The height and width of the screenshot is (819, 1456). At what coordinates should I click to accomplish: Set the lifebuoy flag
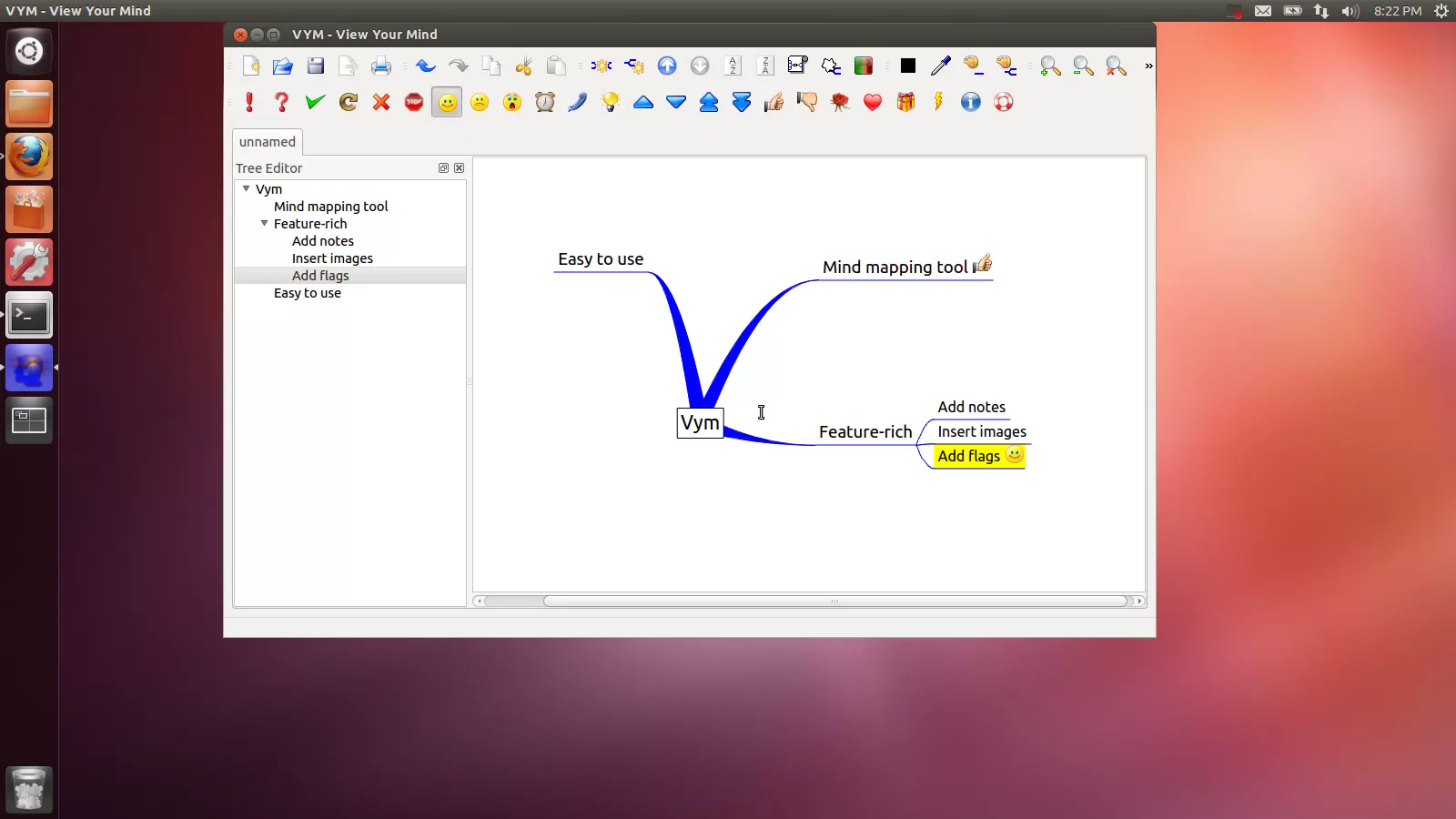point(1004,102)
